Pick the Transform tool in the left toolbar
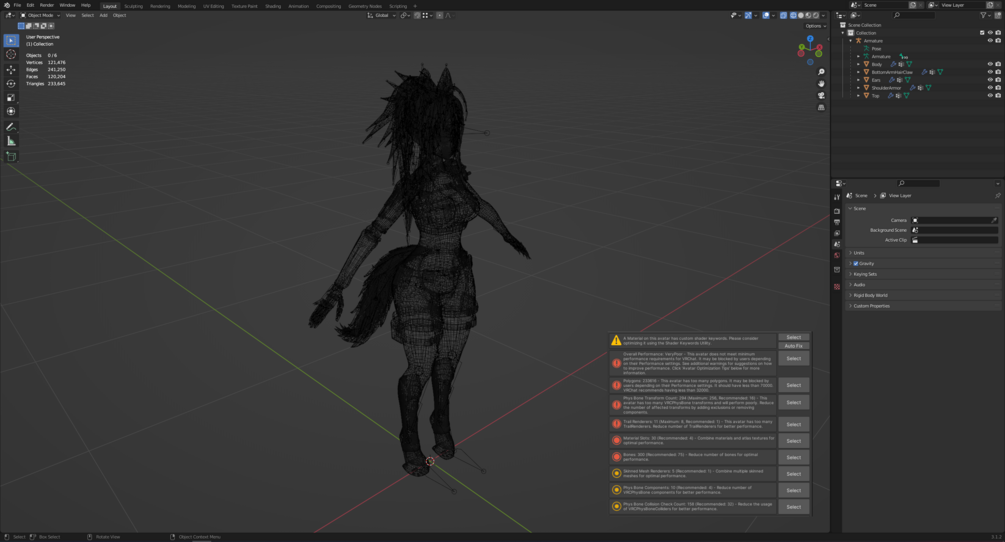Viewport: 1005px width, 542px height. click(x=11, y=111)
